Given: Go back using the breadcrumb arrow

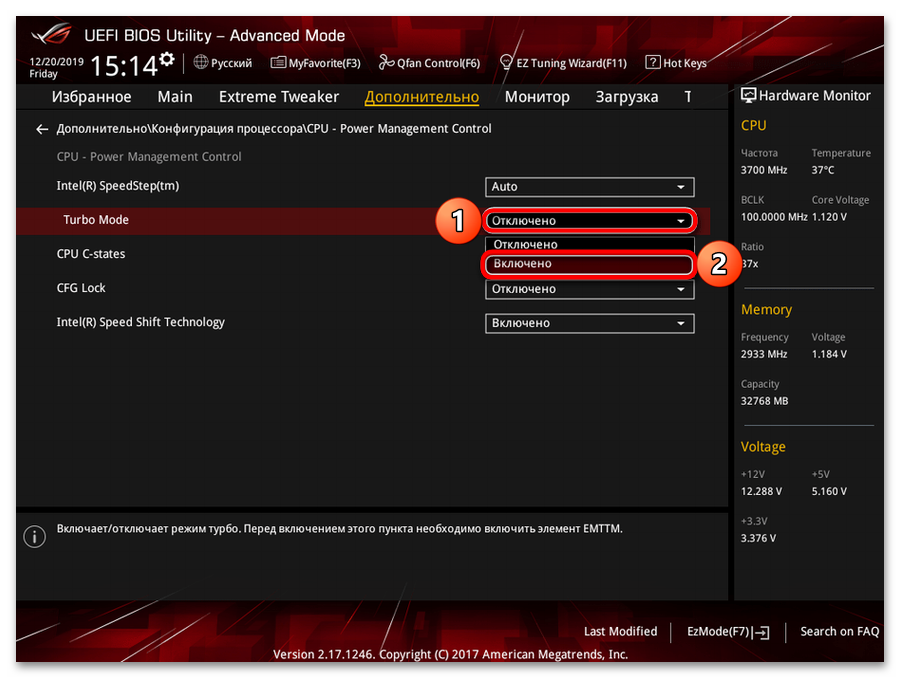Looking at the screenshot, I should (42, 129).
